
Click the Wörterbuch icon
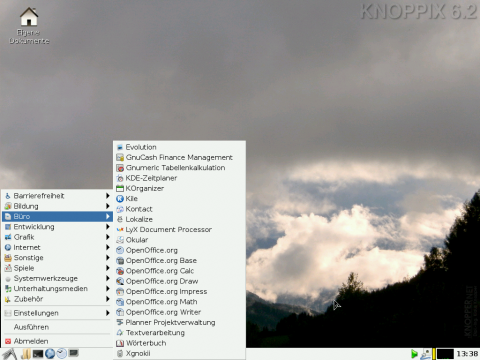(x=120, y=343)
